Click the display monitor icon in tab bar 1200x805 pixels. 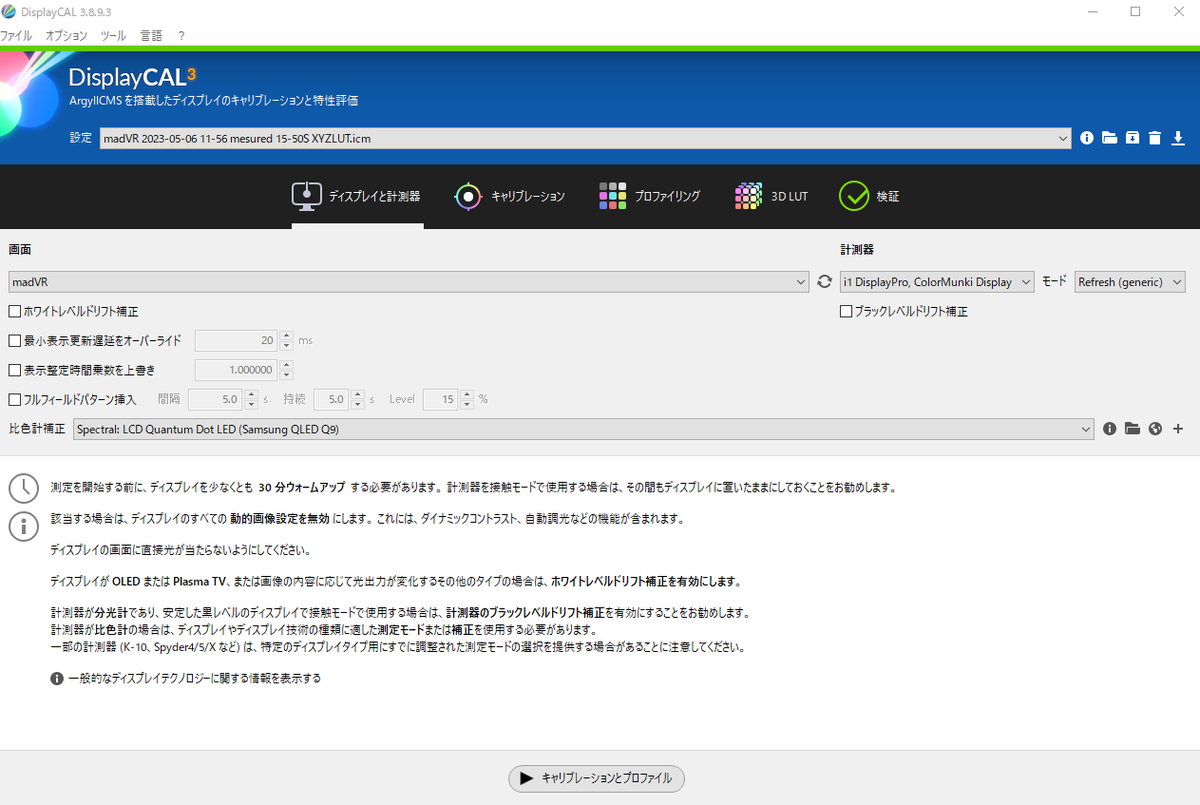click(x=306, y=196)
